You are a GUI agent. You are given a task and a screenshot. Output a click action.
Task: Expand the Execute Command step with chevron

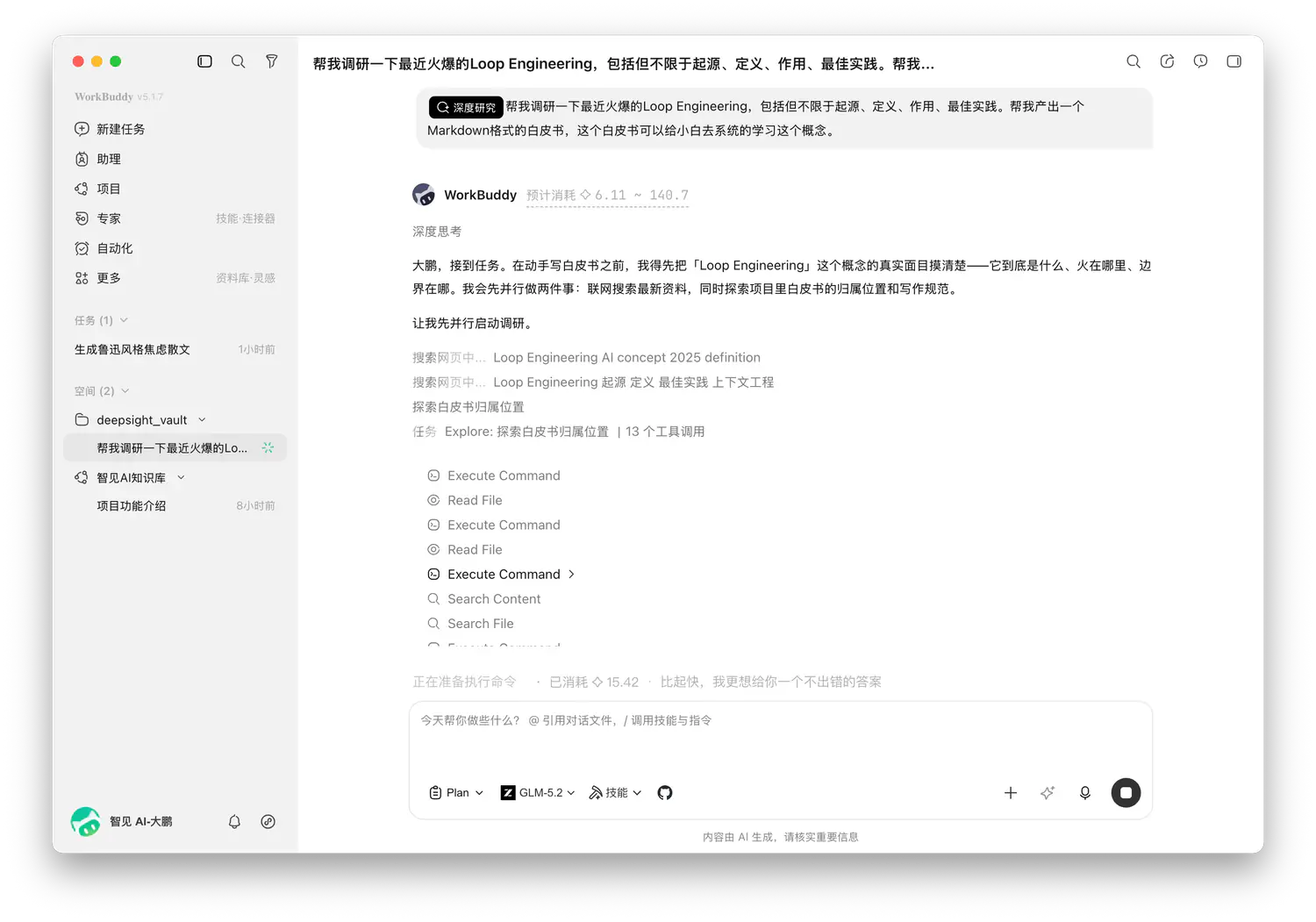click(501, 574)
